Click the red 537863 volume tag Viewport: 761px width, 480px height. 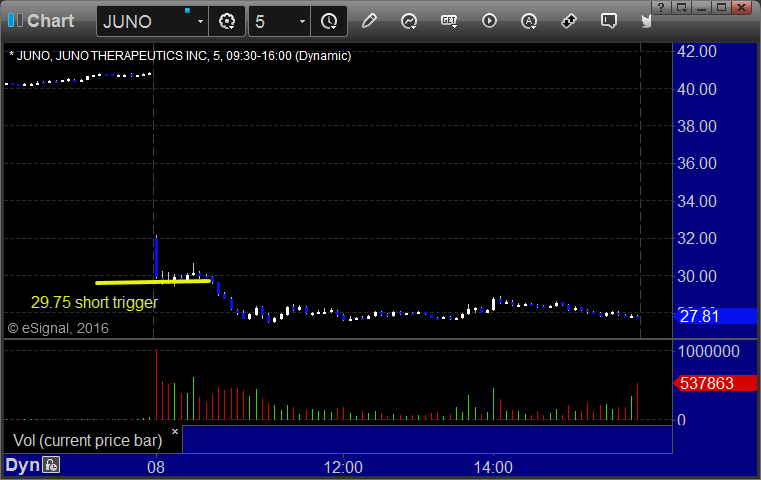tap(715, 383)
